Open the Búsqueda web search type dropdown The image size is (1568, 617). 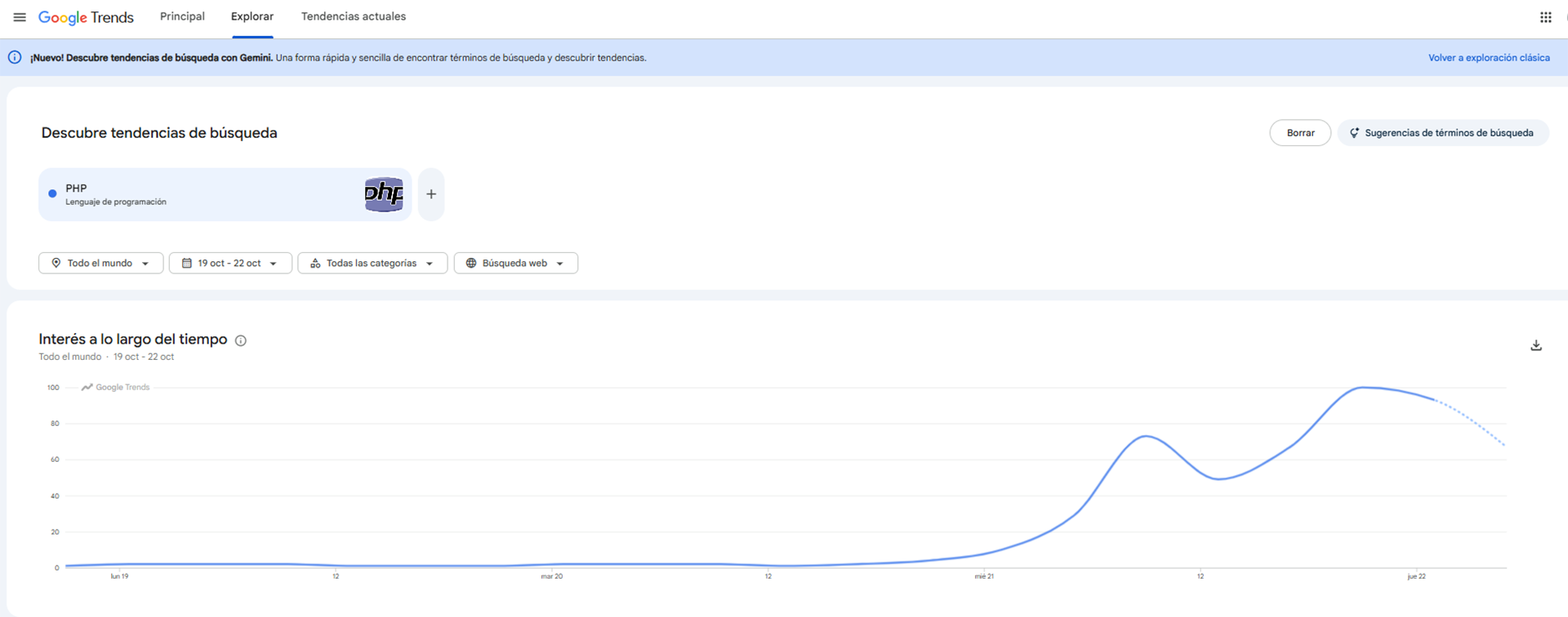pyautogui.click(x=516, y=263)
